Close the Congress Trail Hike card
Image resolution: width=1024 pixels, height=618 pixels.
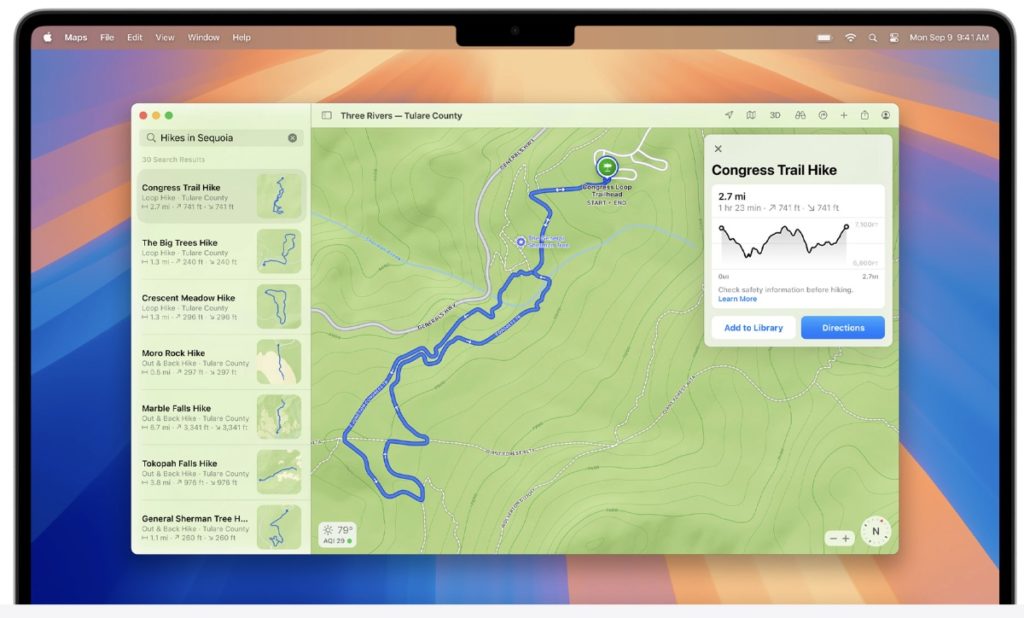(x=718, y=149)
